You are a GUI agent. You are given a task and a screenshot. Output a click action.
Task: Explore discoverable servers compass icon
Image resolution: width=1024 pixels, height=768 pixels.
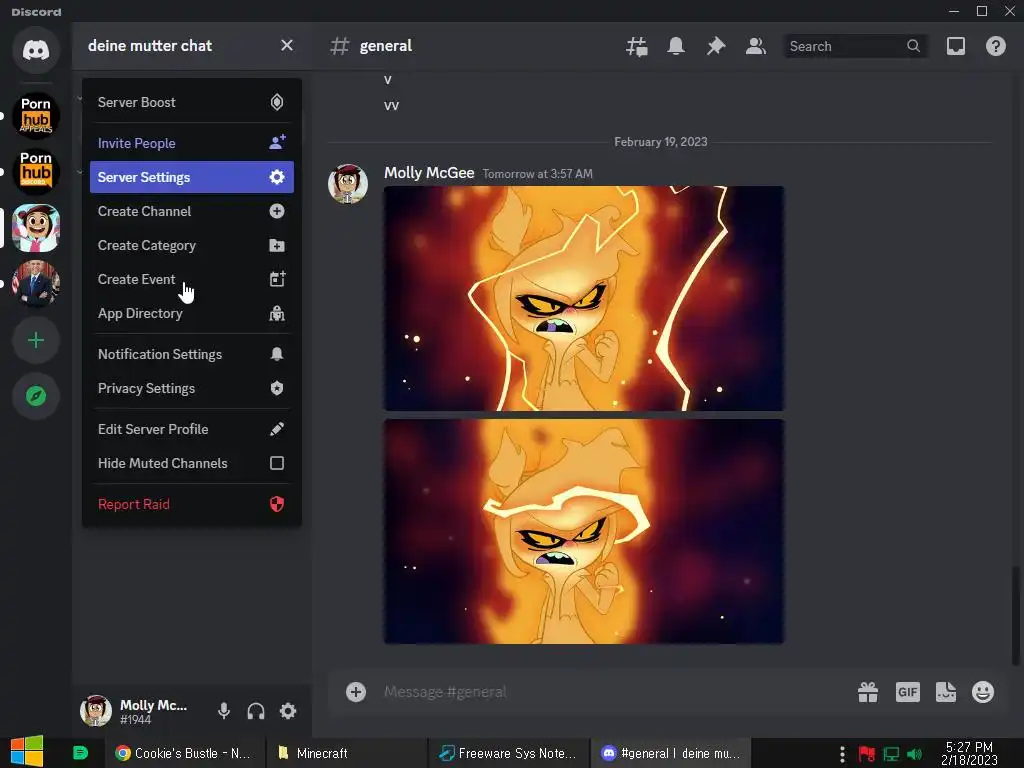coord(36,396)
